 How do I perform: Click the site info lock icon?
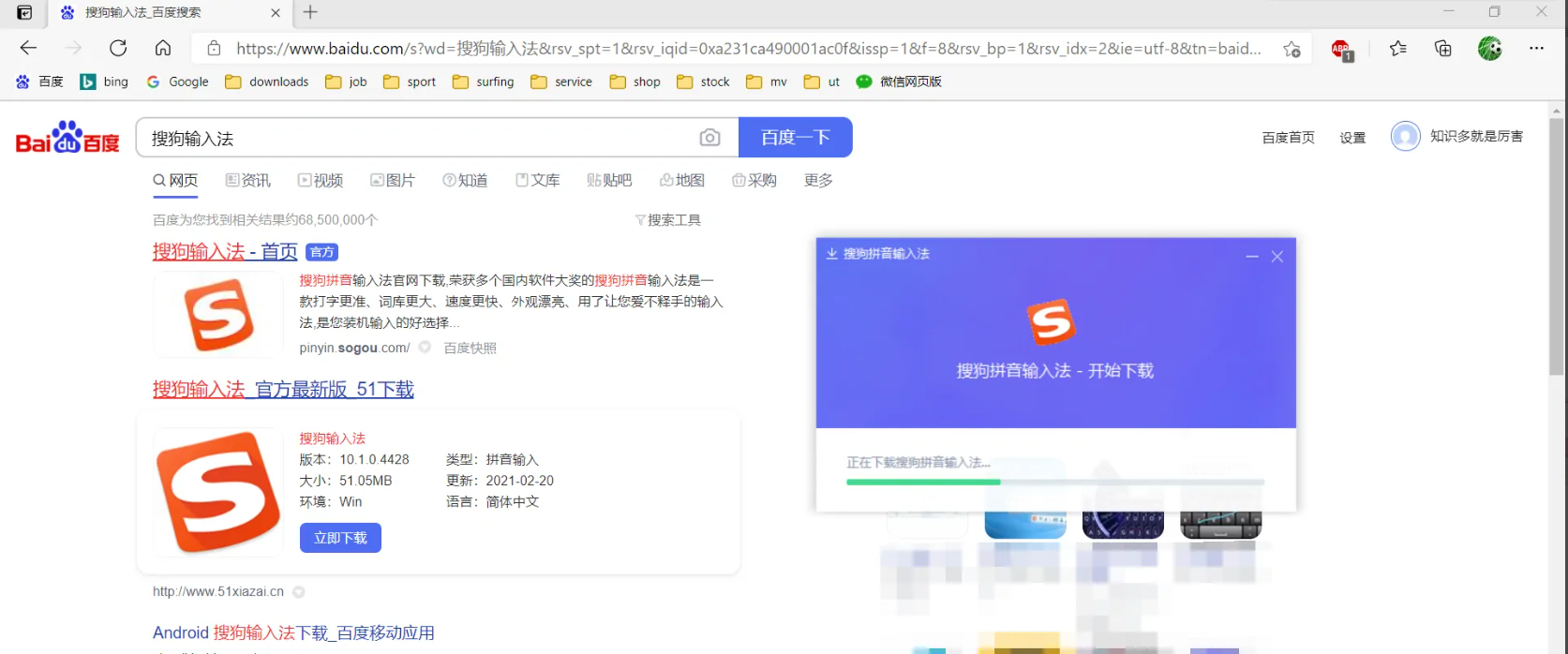(x=215, y=49)
